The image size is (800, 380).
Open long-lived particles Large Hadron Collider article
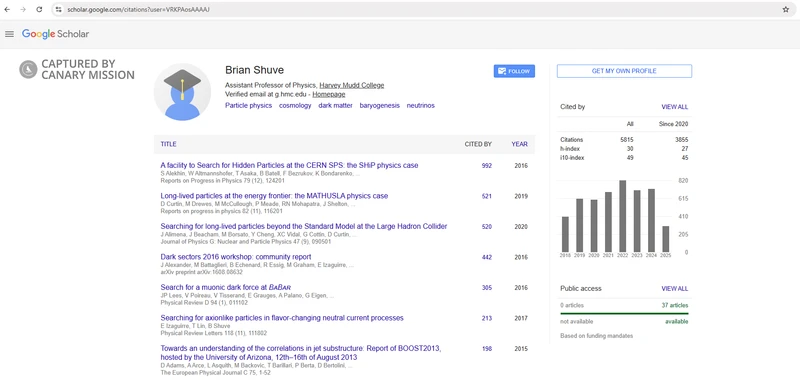click(304, 226)
